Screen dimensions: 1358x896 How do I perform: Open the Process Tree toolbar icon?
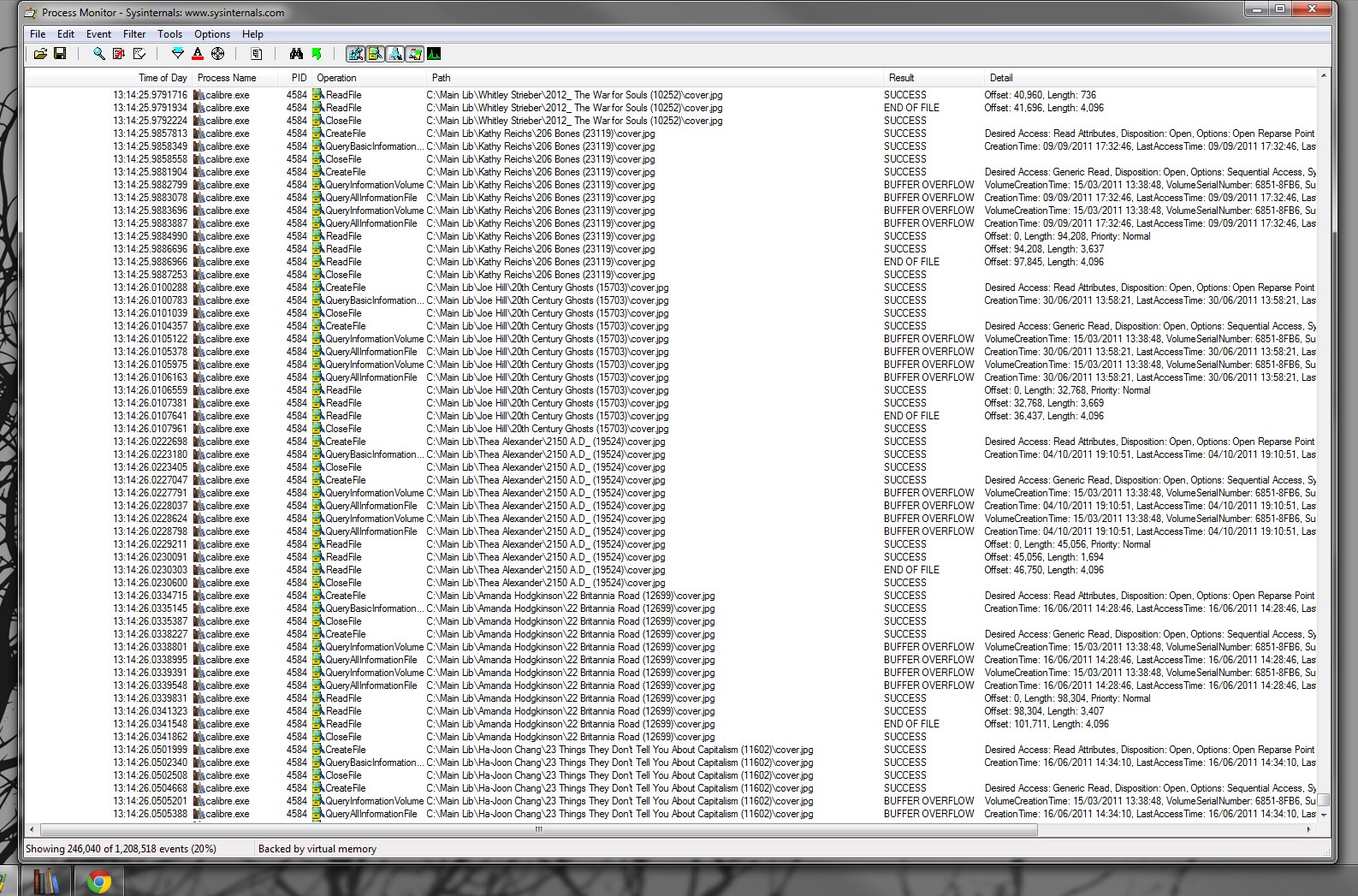[x=257, y=54]
